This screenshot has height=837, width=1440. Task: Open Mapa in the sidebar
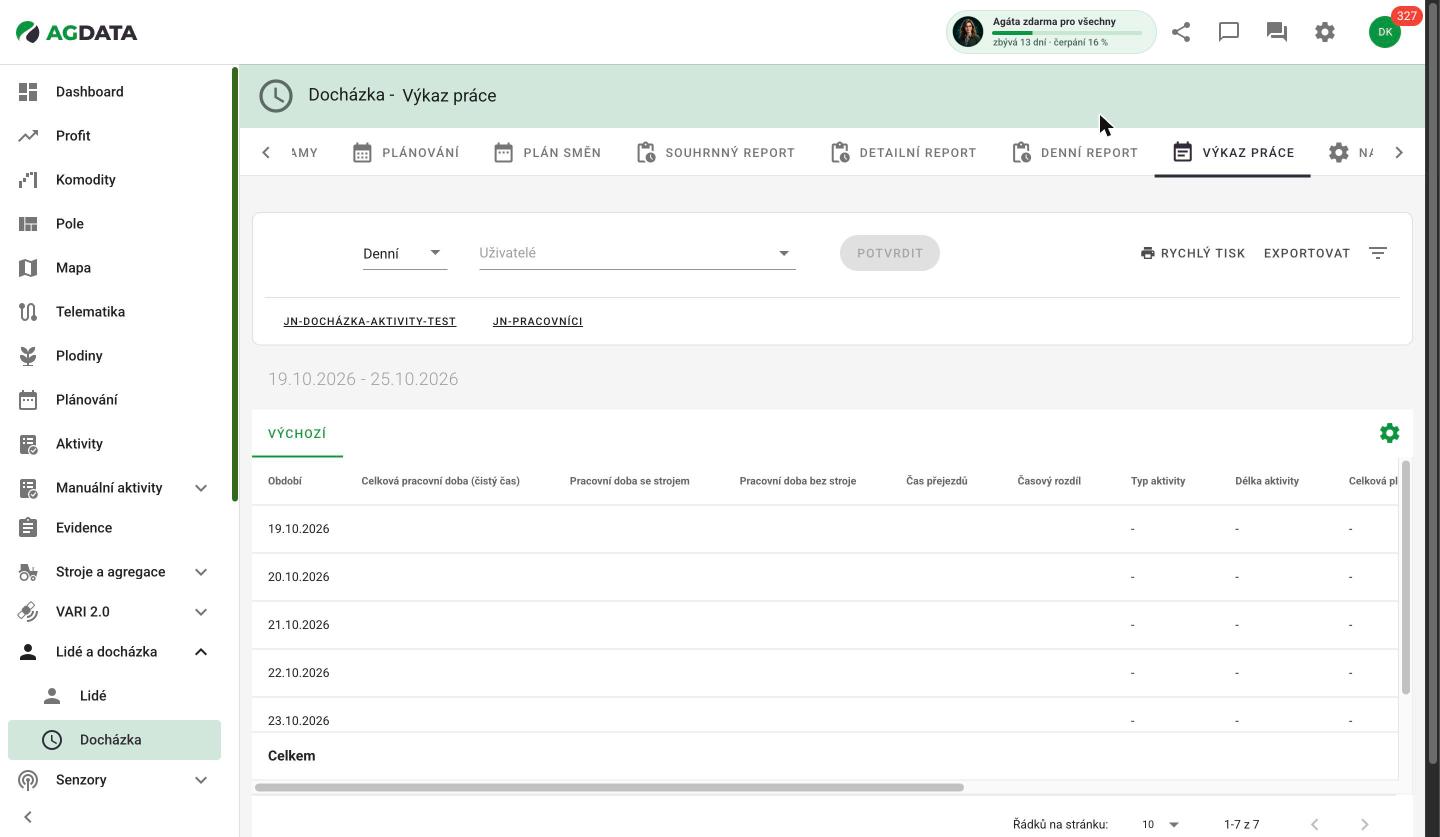tap(114, 268)
